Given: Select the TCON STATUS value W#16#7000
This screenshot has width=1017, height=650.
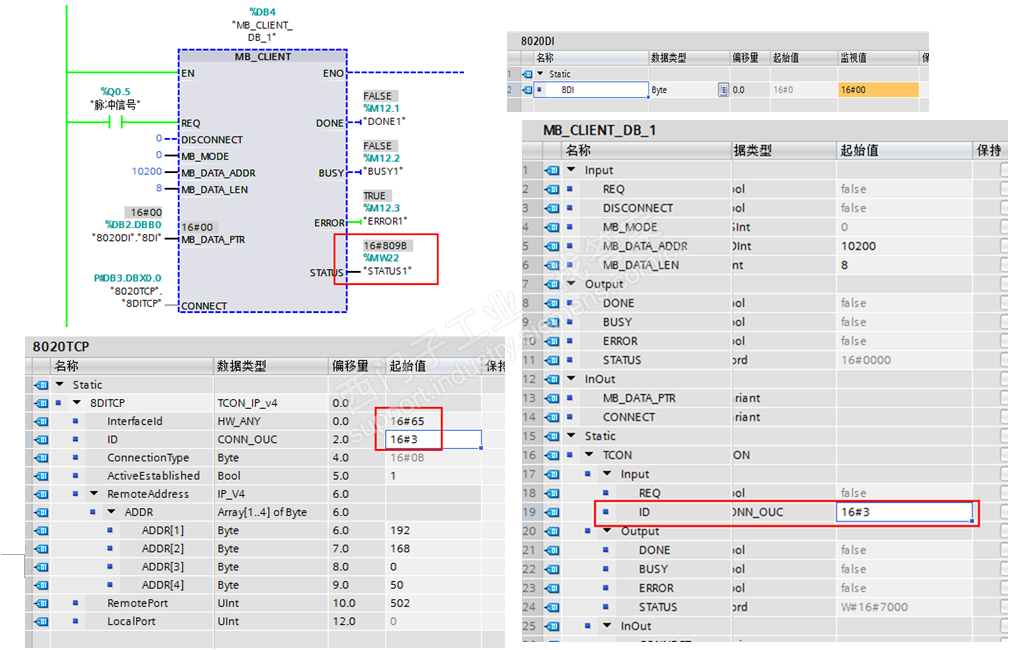Looking at the screenshot, I should (x=874, y=607).
